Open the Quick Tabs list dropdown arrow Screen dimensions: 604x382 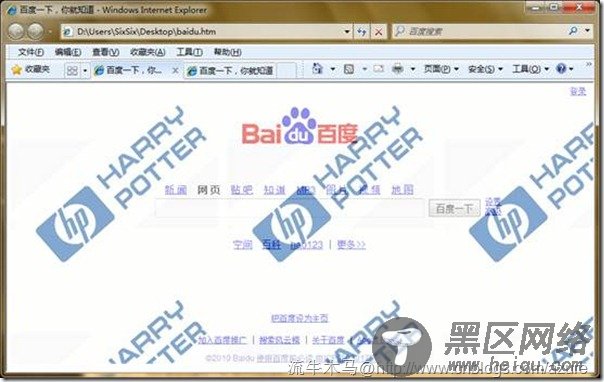[85, 71]
